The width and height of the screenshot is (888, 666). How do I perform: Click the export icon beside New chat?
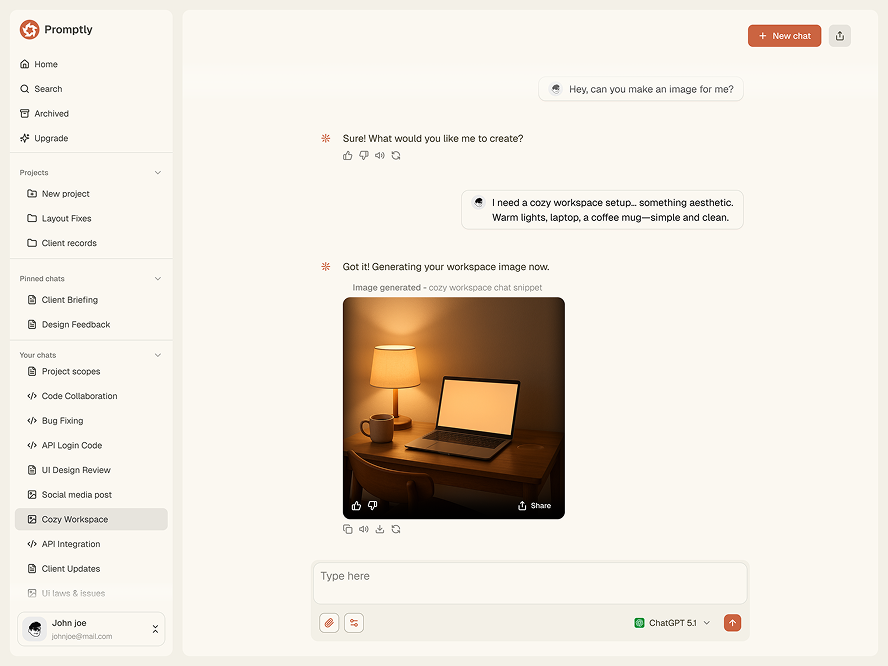(x=840, y=36)
